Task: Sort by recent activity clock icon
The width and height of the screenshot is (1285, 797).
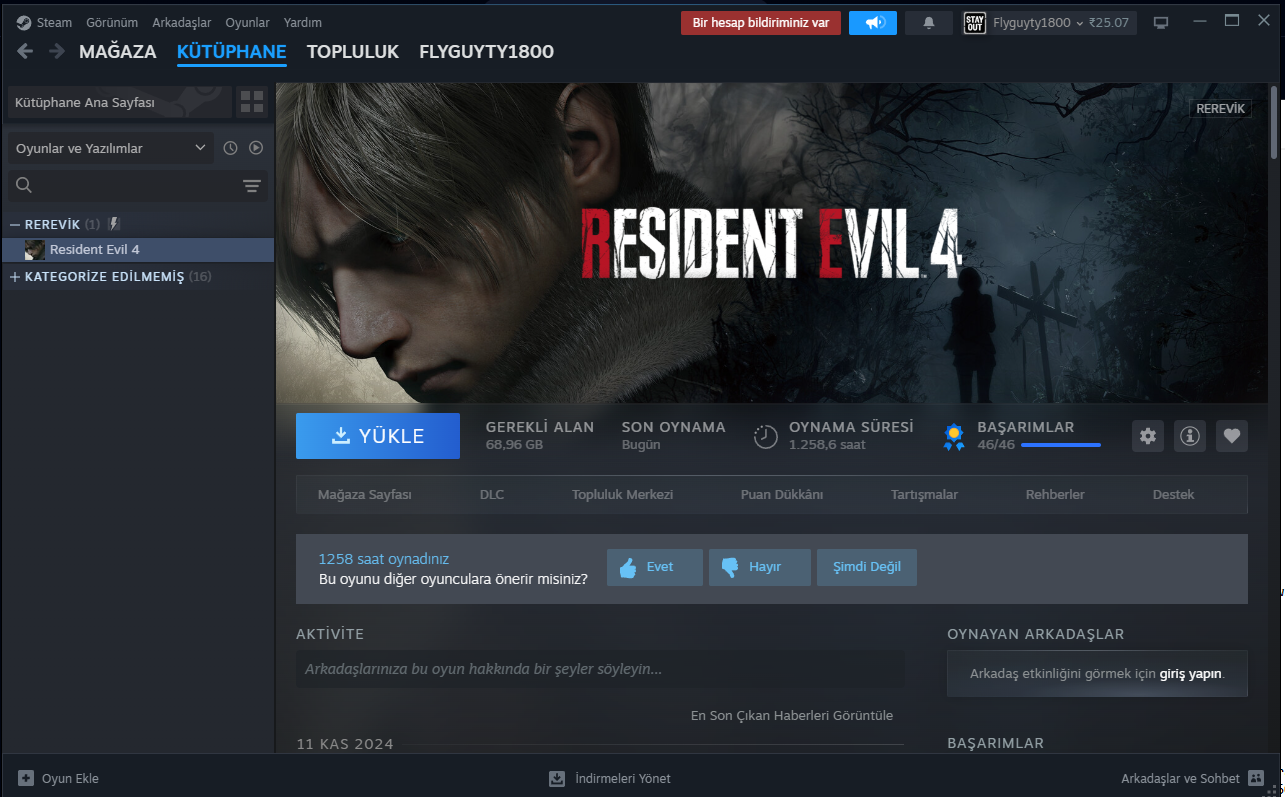Action: 230,148
